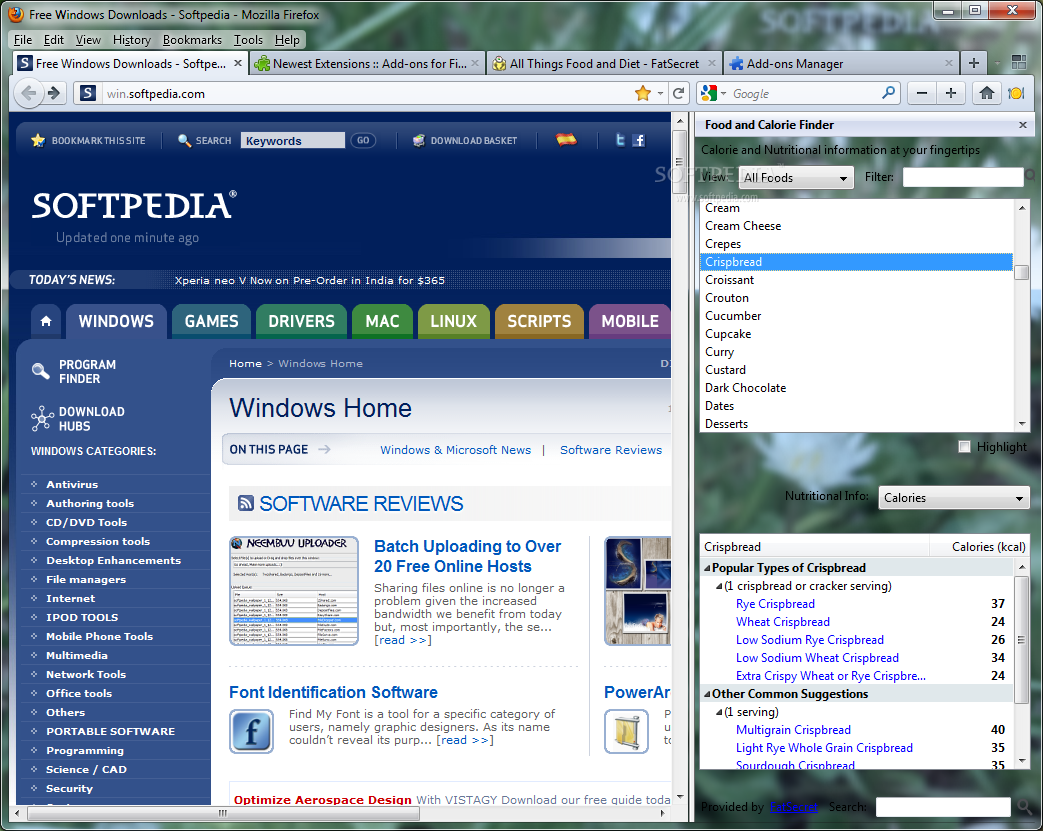Click the Program Finder magnifier icon
The image size is (1043, 831).
tap(41, 371)
